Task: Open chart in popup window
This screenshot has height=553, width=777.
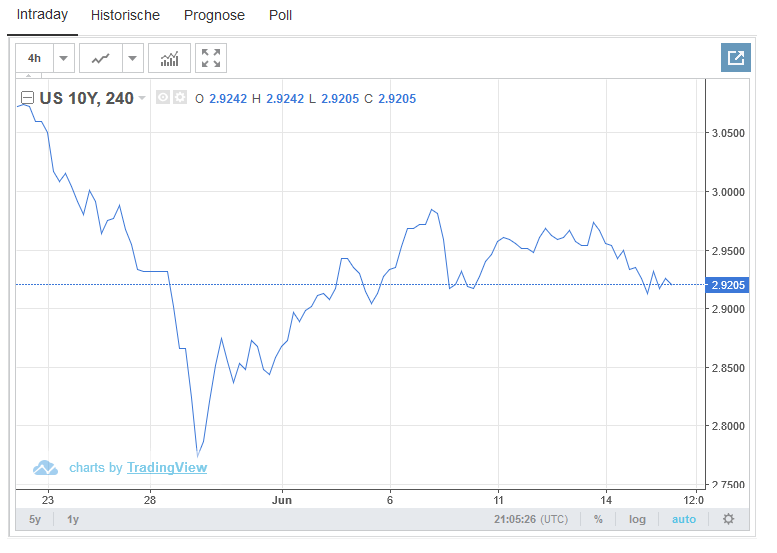Action: tap(735, 58)
